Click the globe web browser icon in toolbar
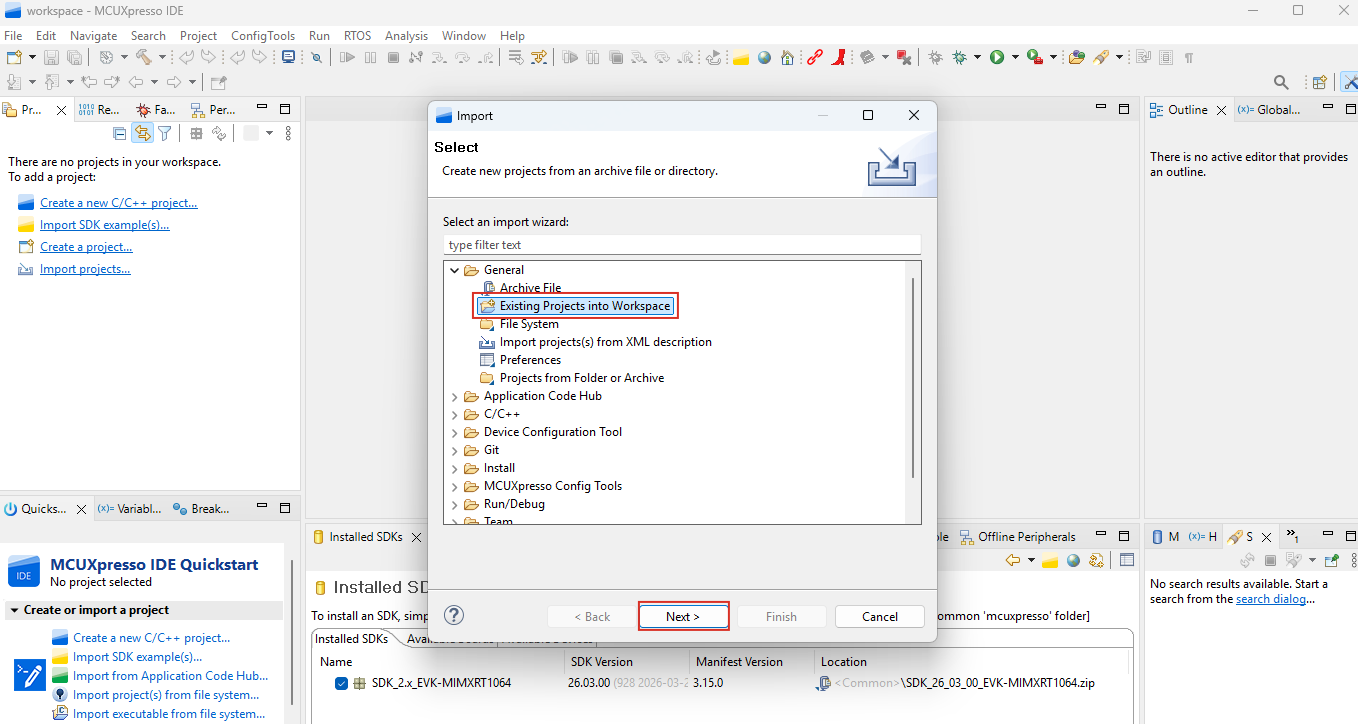 764,57
